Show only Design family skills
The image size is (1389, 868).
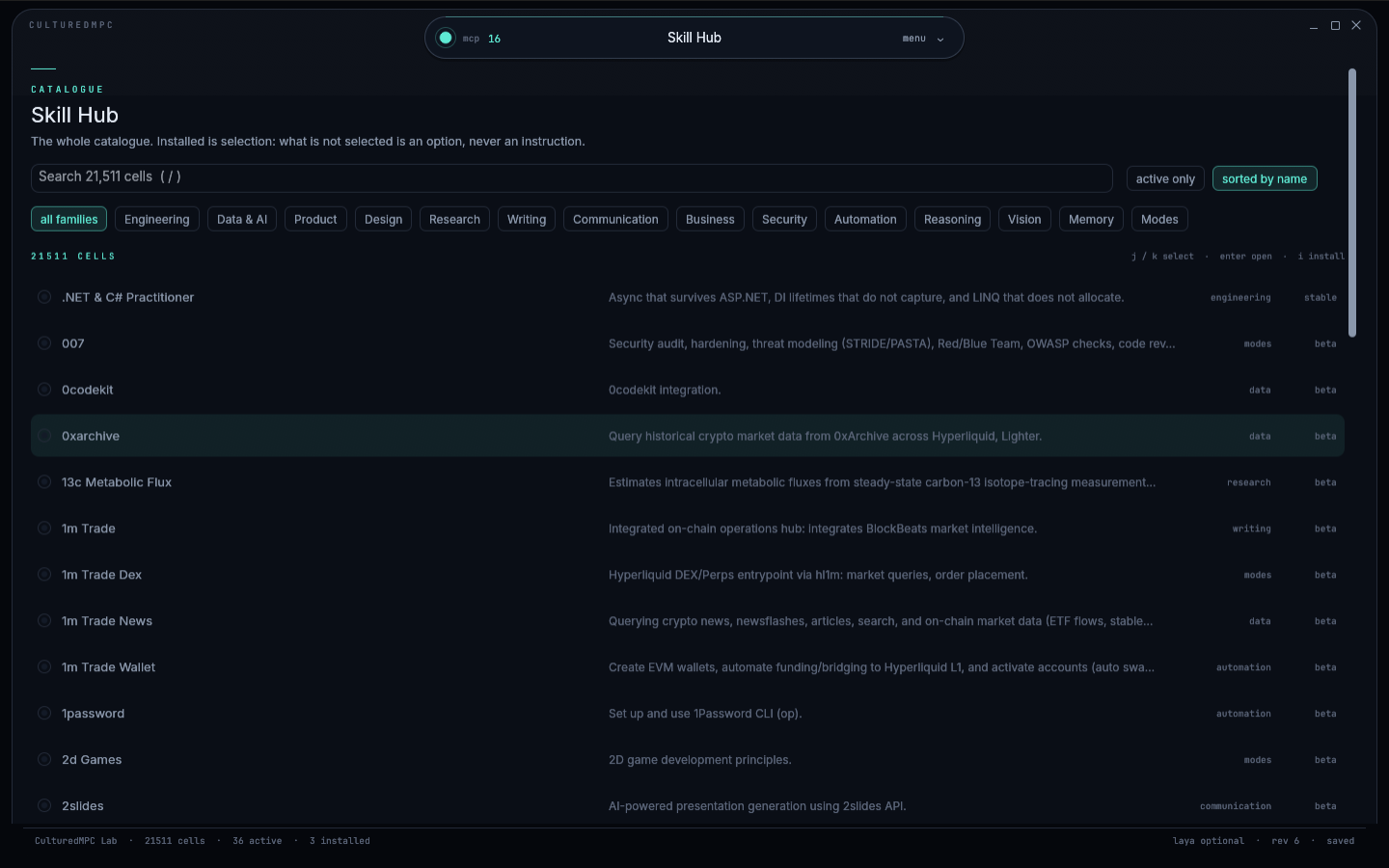coord(384,219)
